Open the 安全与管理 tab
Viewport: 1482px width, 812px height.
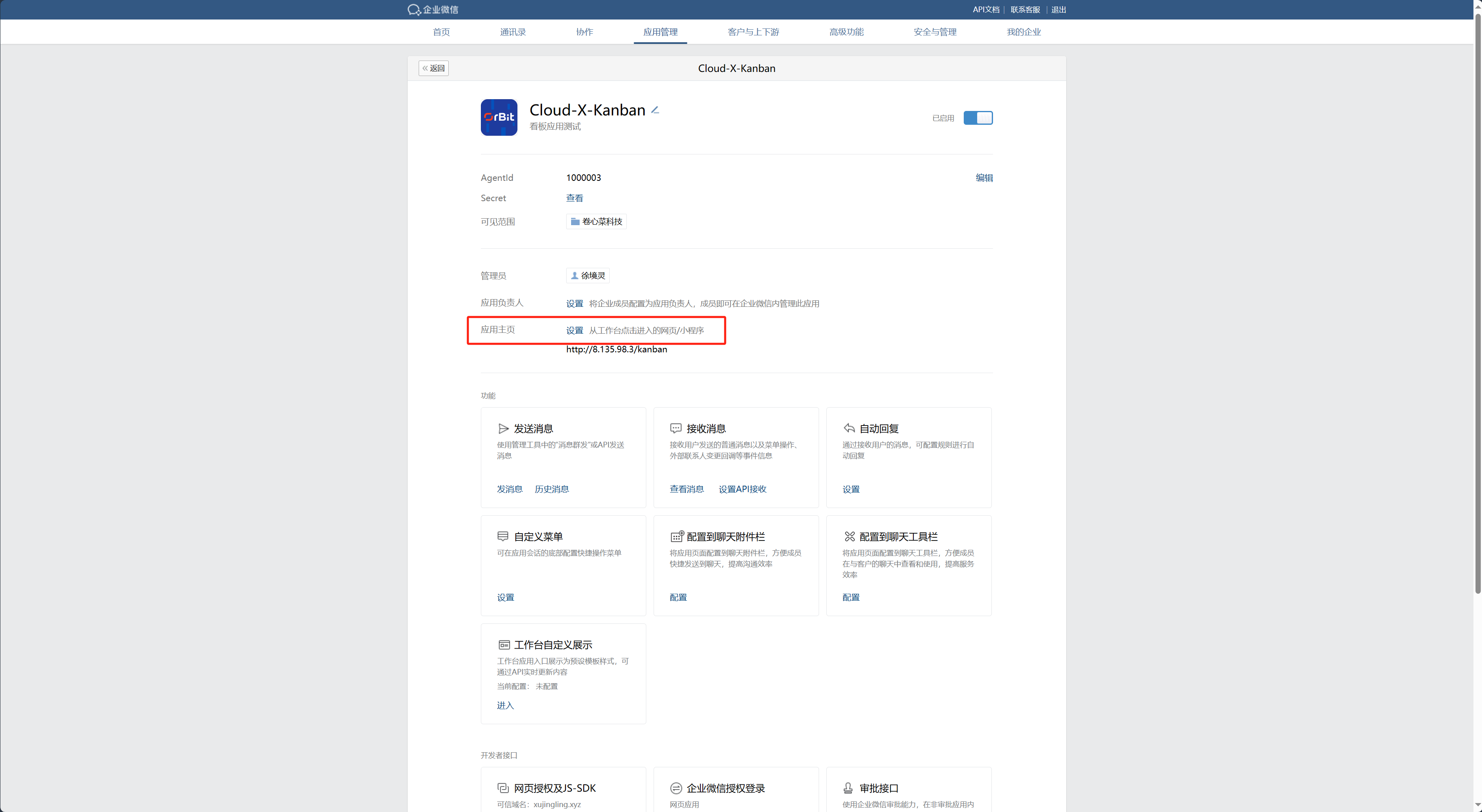pyautogui.click(x=935, y=32)
